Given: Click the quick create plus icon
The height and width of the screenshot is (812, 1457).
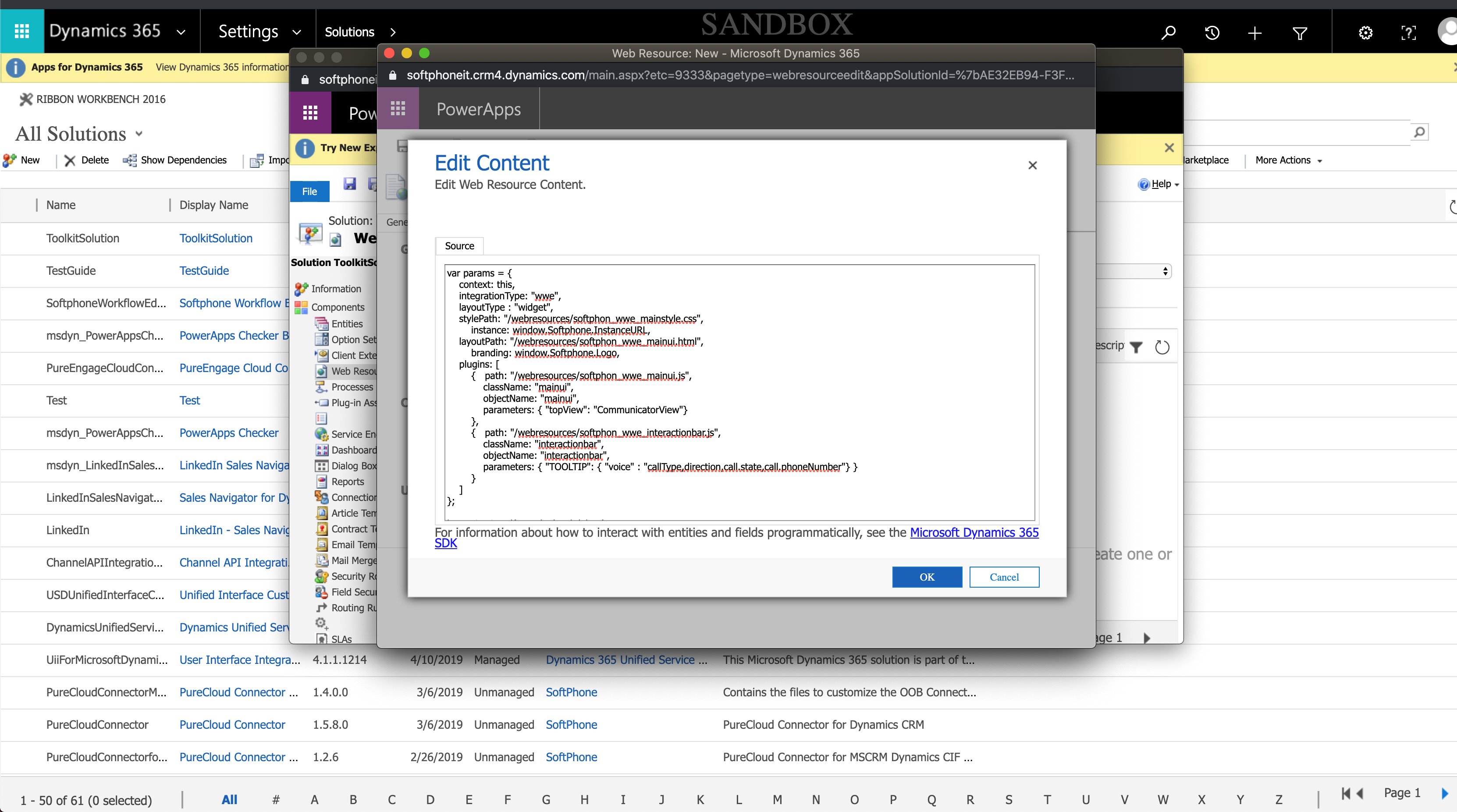Looking at the screenshot, I should pyautogui.click(x=1254, y=33).
